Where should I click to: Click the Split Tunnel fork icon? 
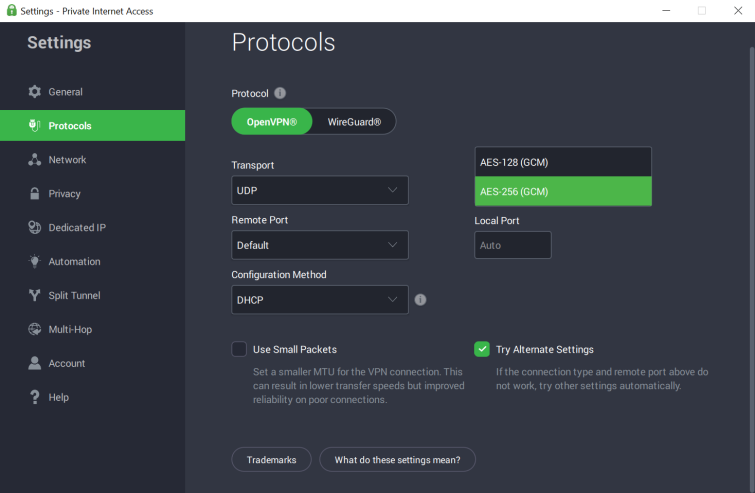pyautogui.click(x=35, y=295)
